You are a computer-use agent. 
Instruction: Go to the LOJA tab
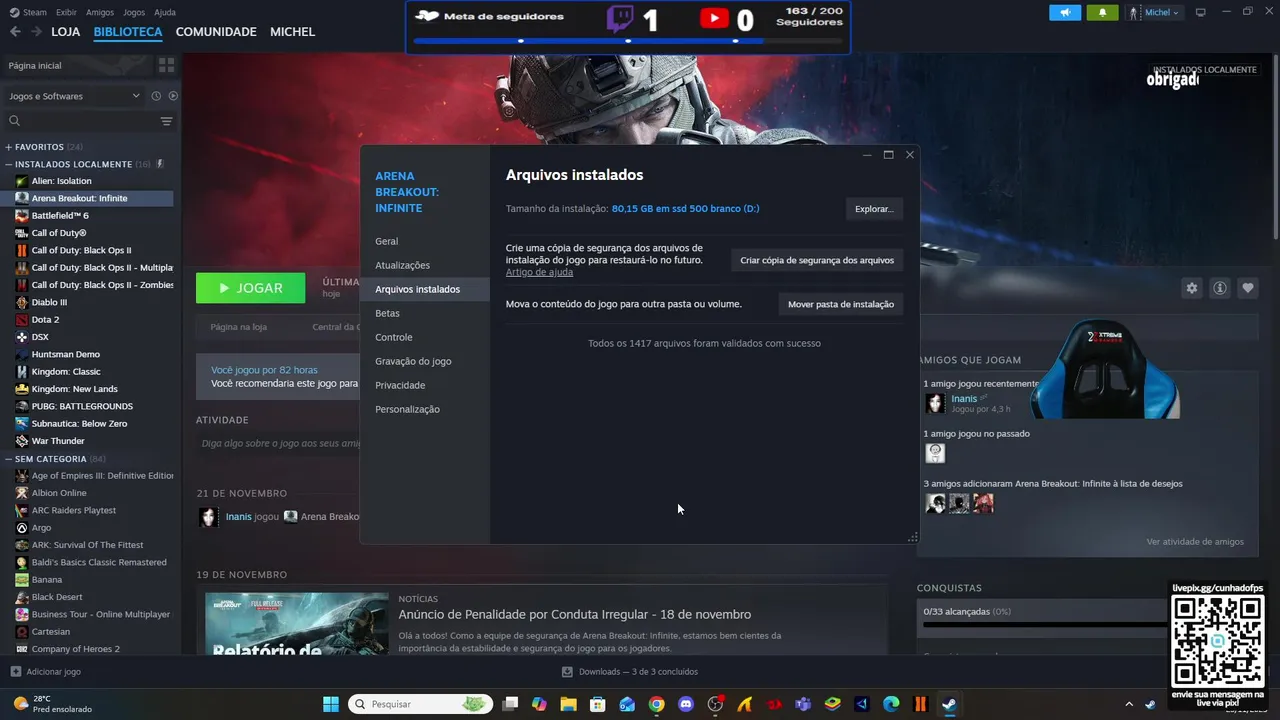coord(66,32)
